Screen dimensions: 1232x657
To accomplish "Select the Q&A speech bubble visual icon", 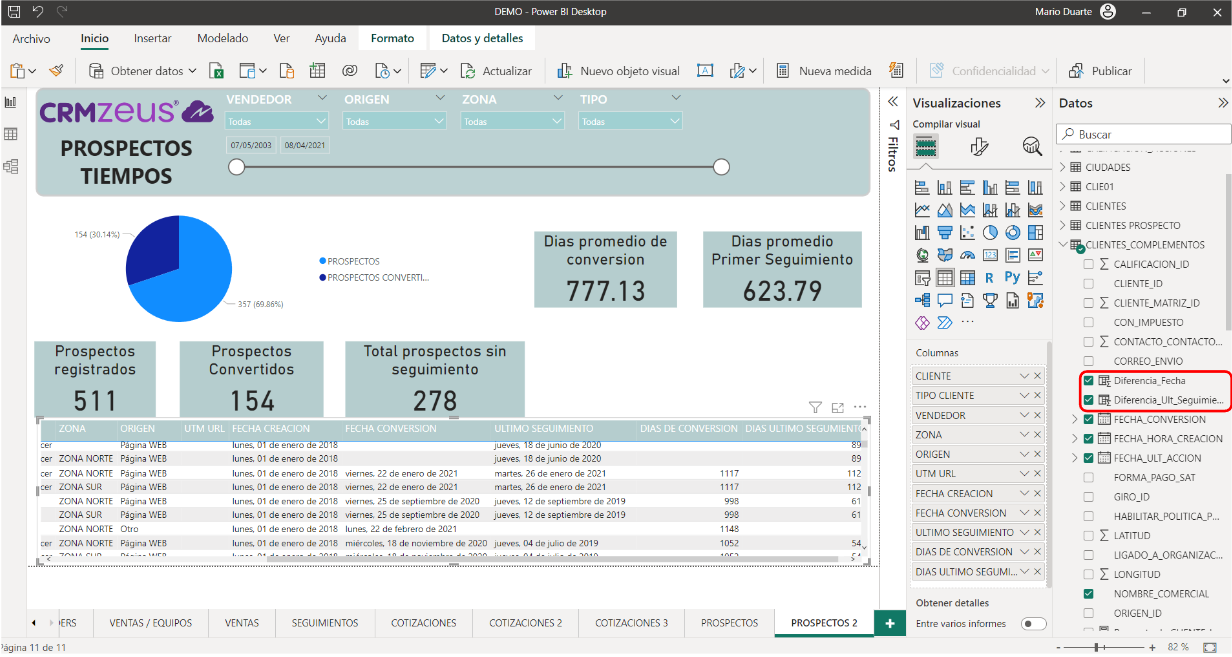I will [x=945, y=300].
